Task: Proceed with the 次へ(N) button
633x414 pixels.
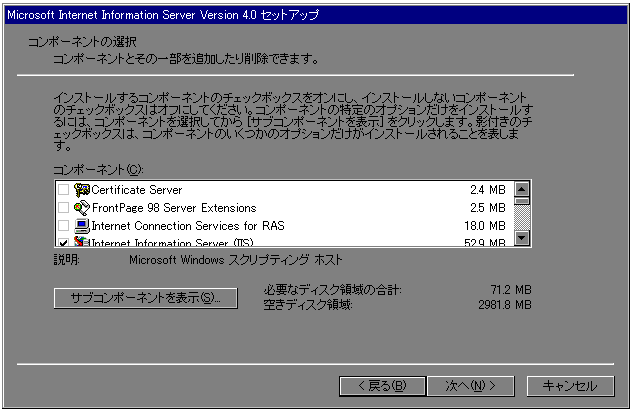Action: point(471,386)
